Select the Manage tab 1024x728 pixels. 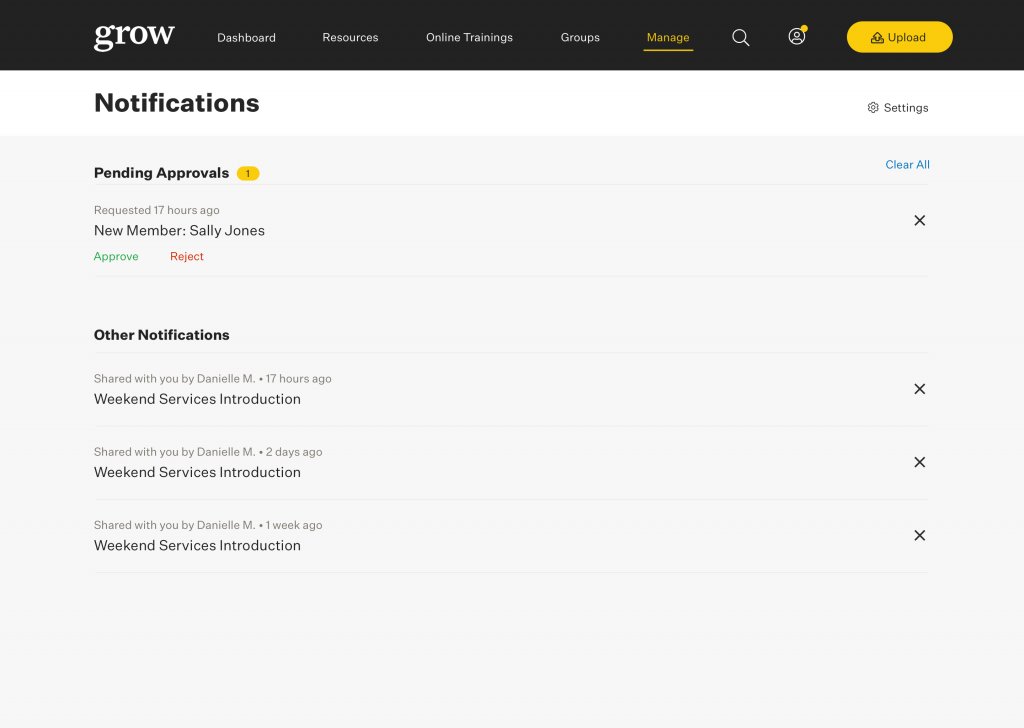point(668,37)
